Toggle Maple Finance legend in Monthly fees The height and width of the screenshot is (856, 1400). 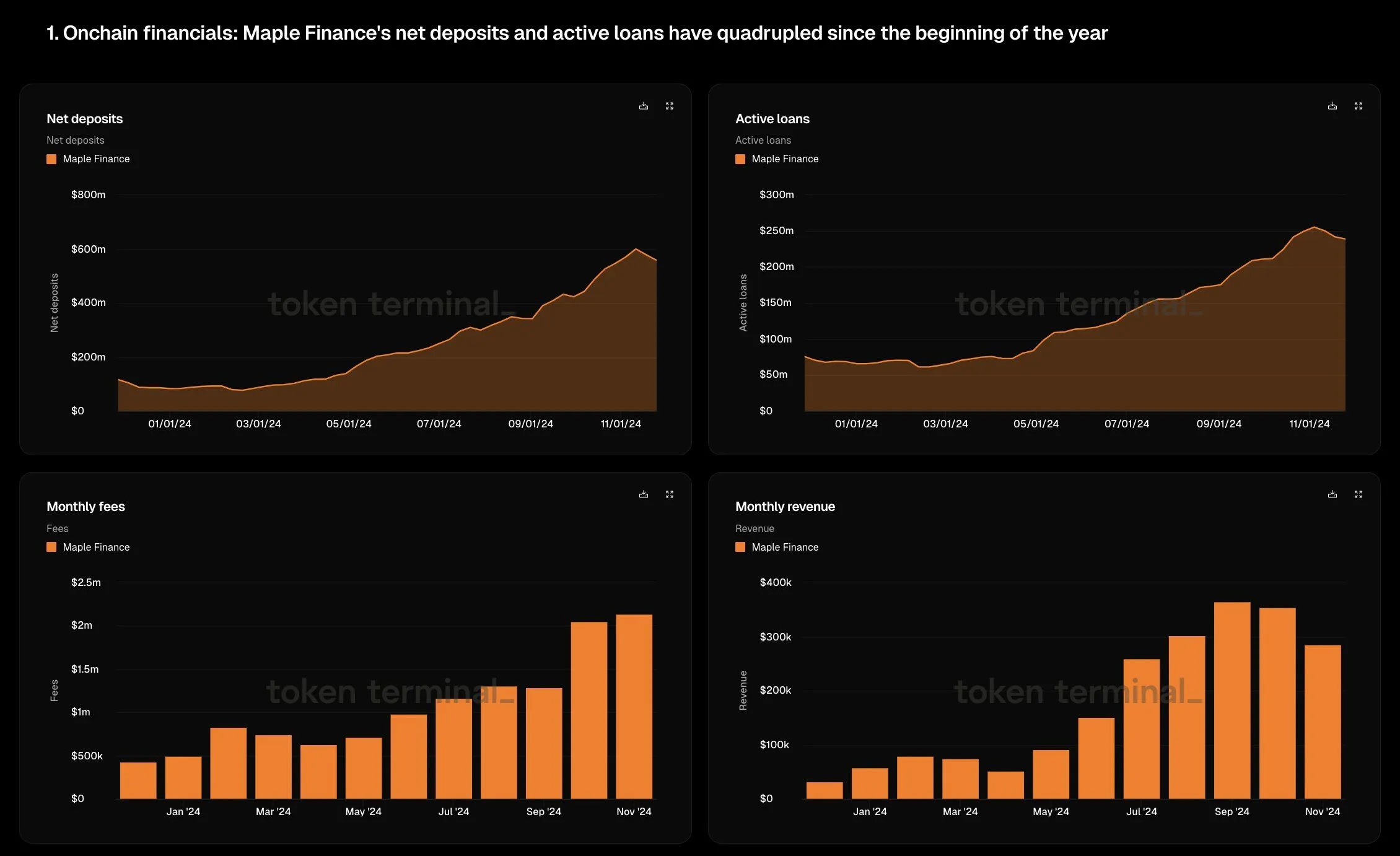pyautogui.click(x=88, y=547)
